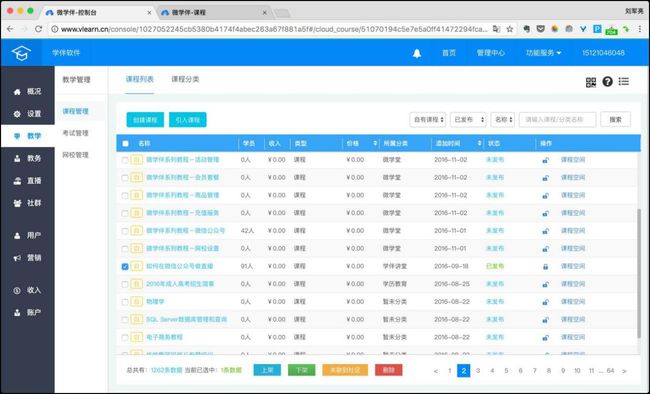Image resolution: width=650 pixels, height=394 pixels.
Task: Click the unlock icon for 物理学 row
Action: 546,302
